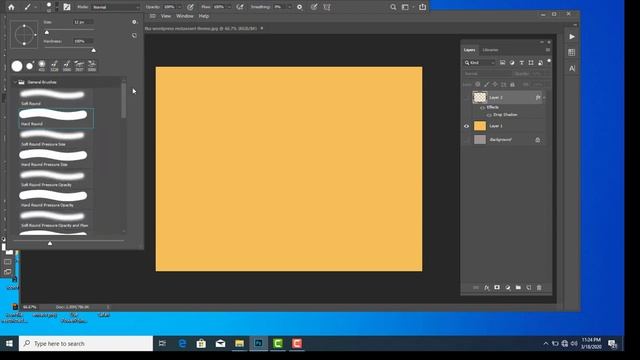Switch to the Layers tab
640x360 pixels.
click(469, 50)
